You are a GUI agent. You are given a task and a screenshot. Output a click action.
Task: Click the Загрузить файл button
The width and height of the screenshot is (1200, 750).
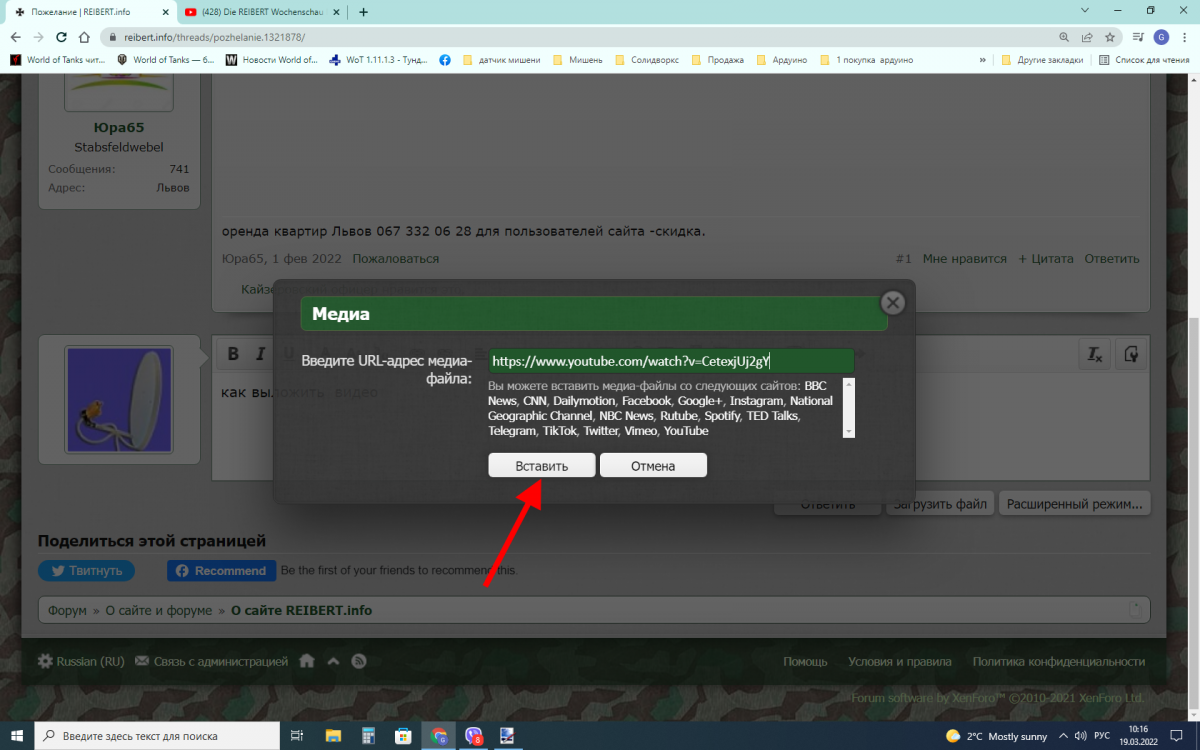pyautogui.click(x=940, y=504)
